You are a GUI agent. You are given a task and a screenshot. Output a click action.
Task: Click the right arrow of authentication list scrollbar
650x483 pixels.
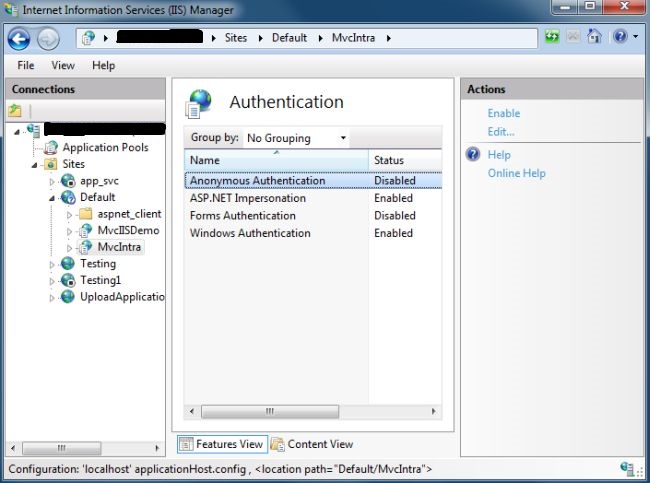click(434, 411)
